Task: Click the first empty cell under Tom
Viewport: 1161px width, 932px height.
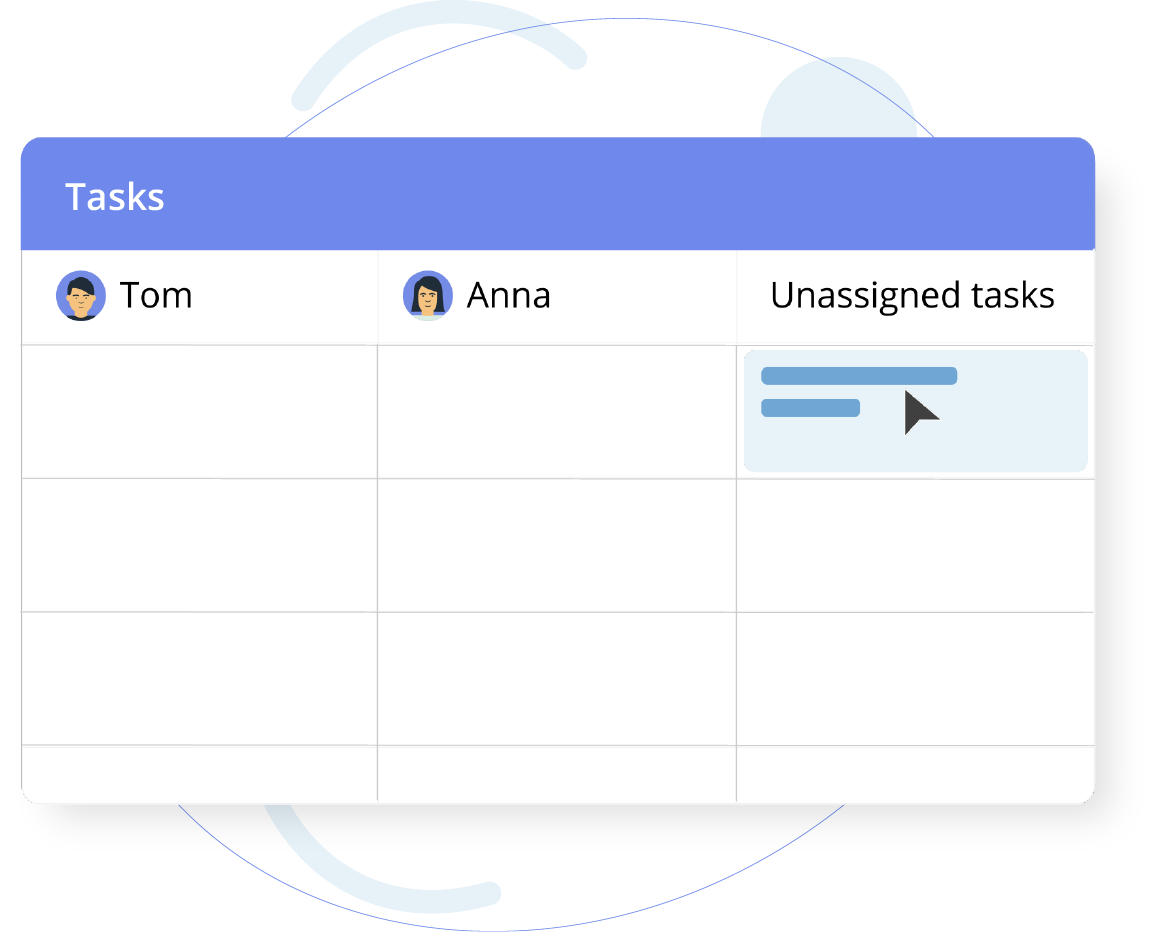Action: 199,412
